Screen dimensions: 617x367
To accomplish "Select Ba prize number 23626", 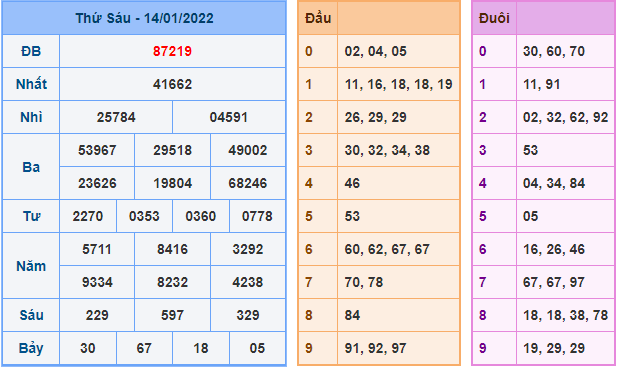I will [x=97, y=183].
